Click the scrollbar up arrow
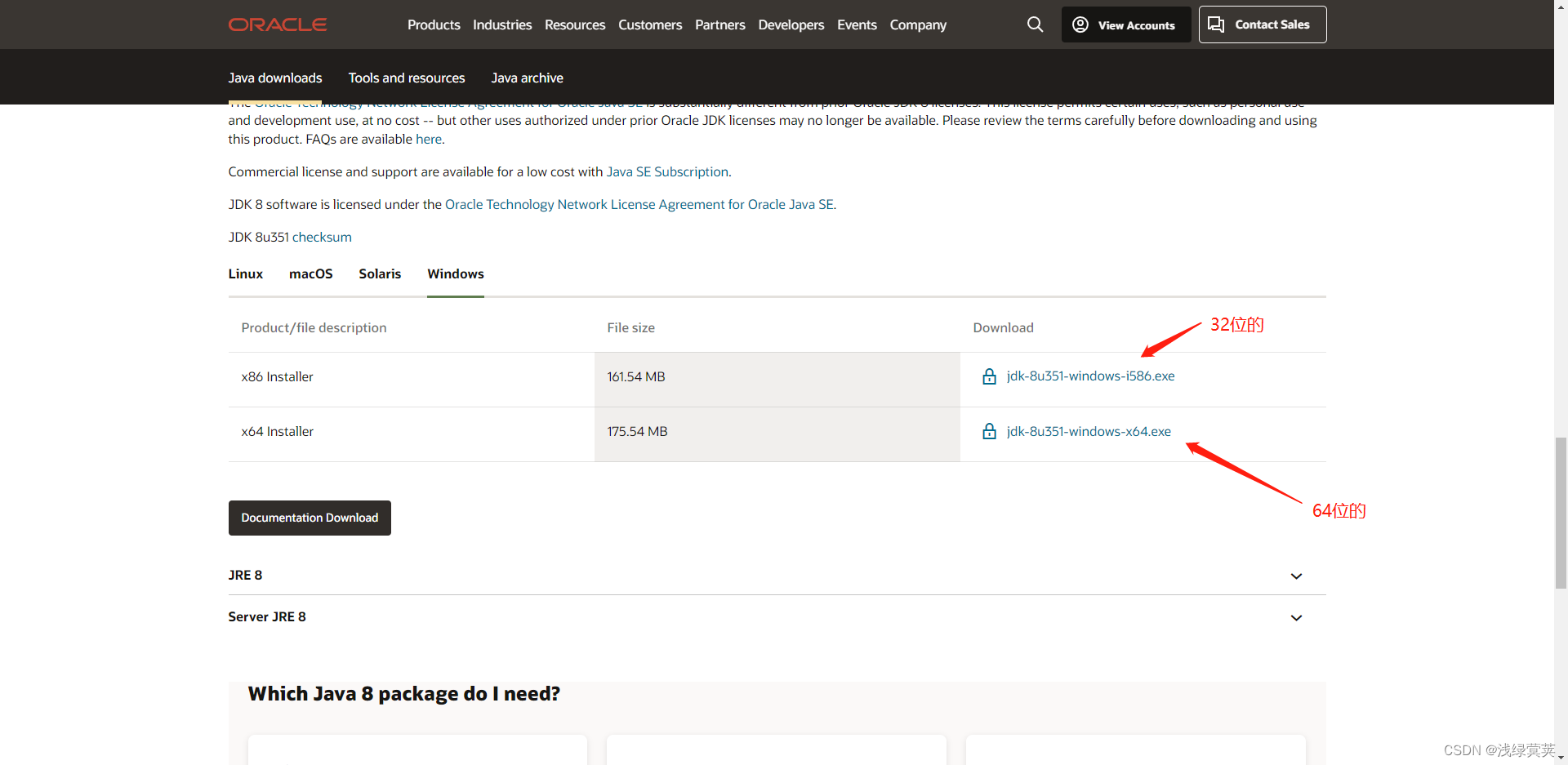 [x=1561, y=6]
